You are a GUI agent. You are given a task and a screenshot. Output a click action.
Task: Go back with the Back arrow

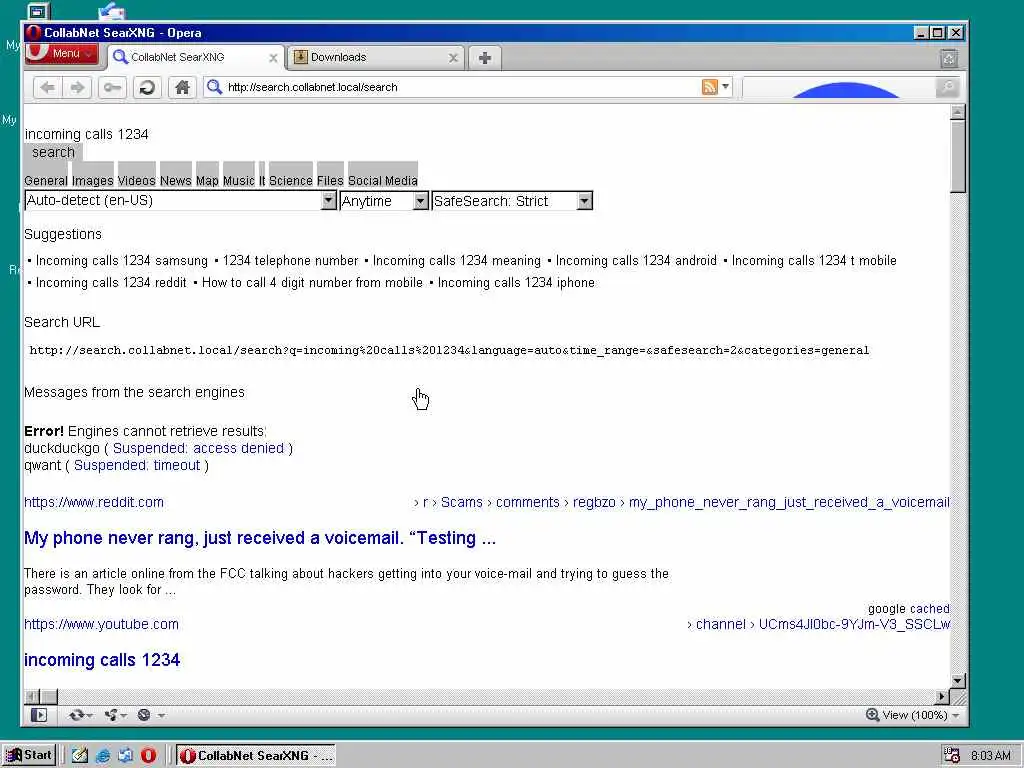pos(47,87)
